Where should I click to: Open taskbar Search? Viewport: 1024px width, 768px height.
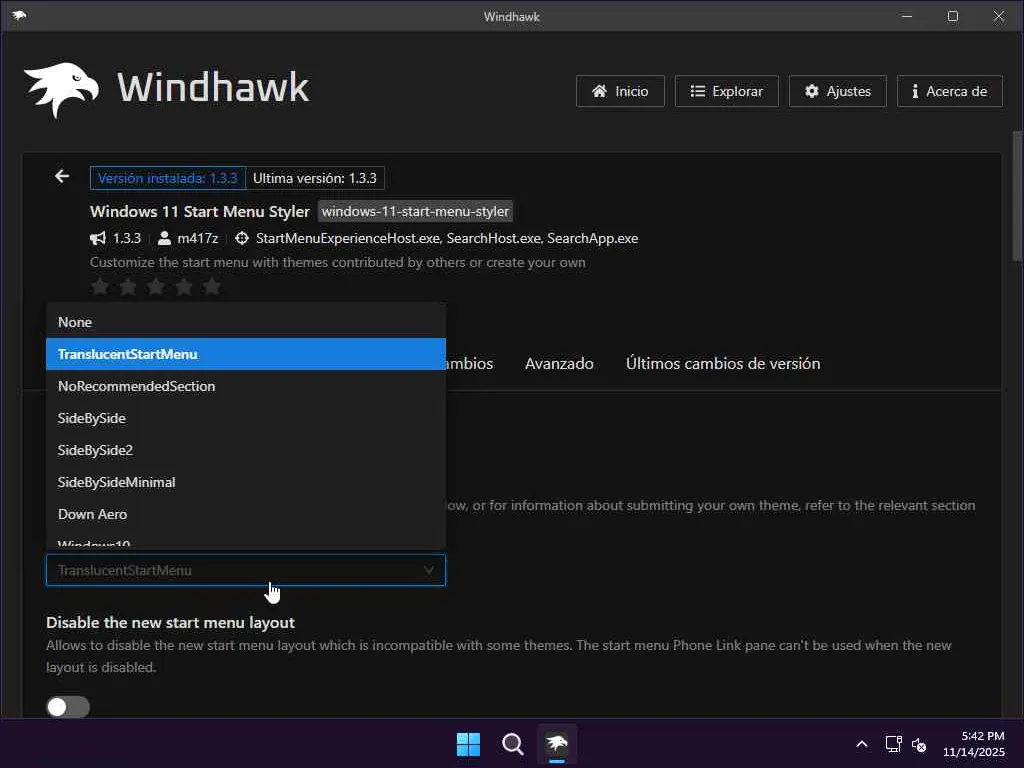point(513,744)
